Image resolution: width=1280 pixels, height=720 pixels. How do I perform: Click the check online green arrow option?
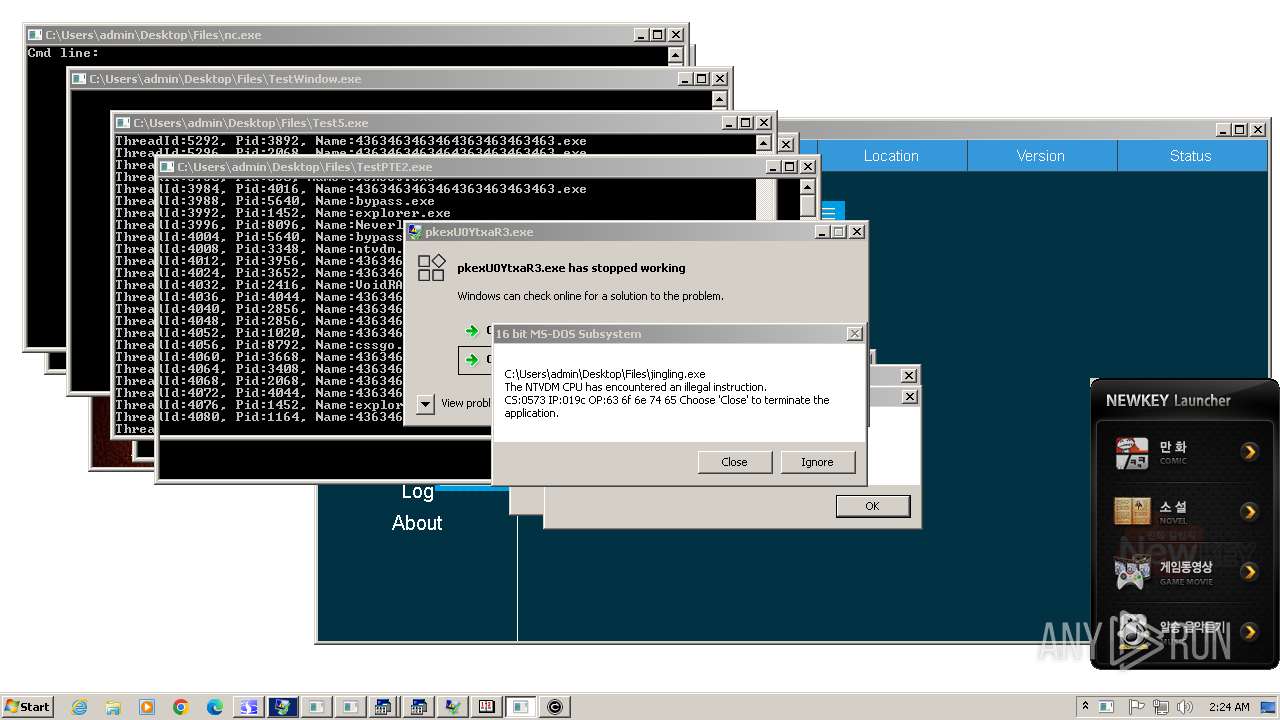472,330
